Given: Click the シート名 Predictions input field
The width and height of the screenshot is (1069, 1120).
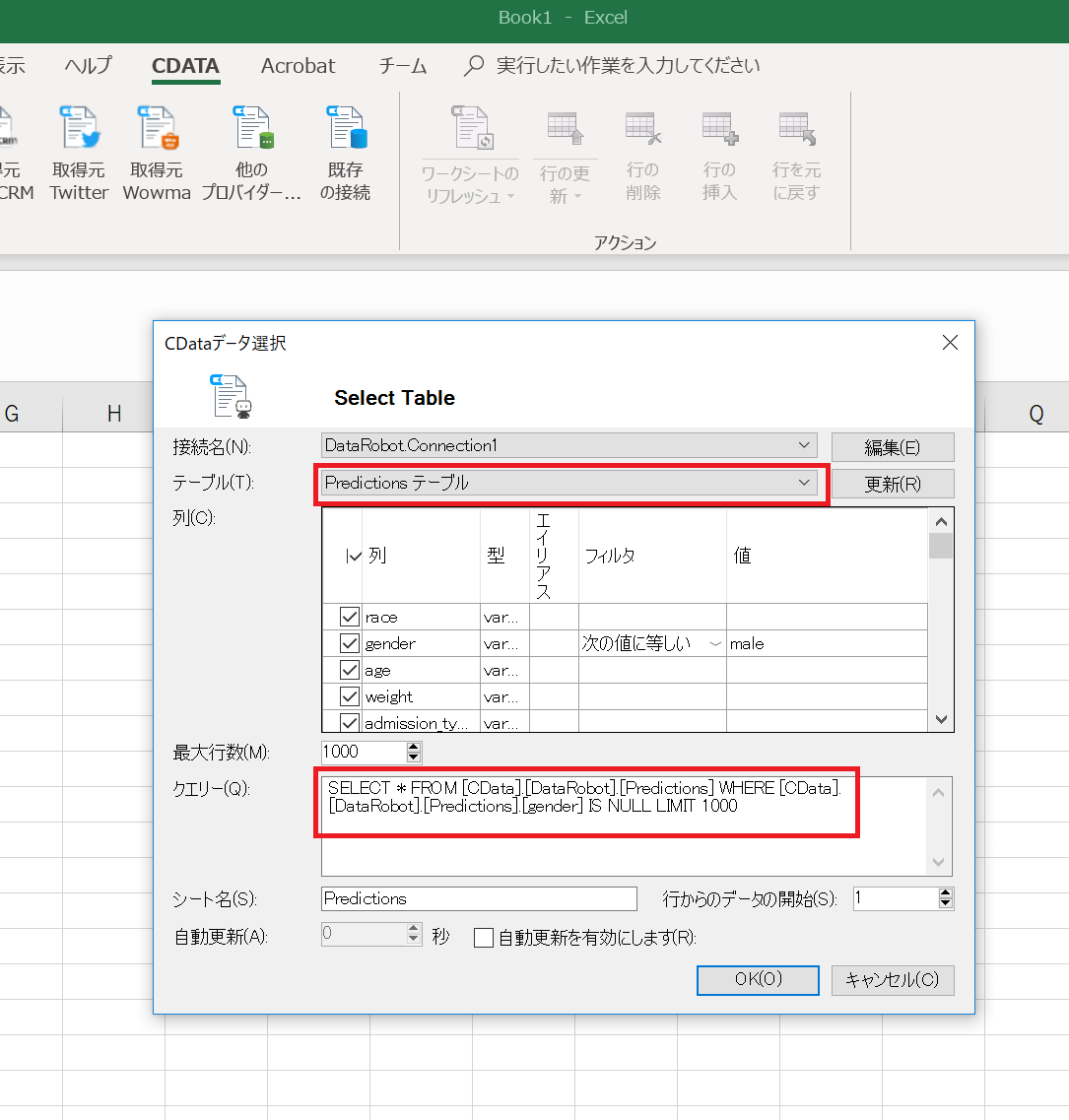Looking at the screenshot, I should pos(479,898).
